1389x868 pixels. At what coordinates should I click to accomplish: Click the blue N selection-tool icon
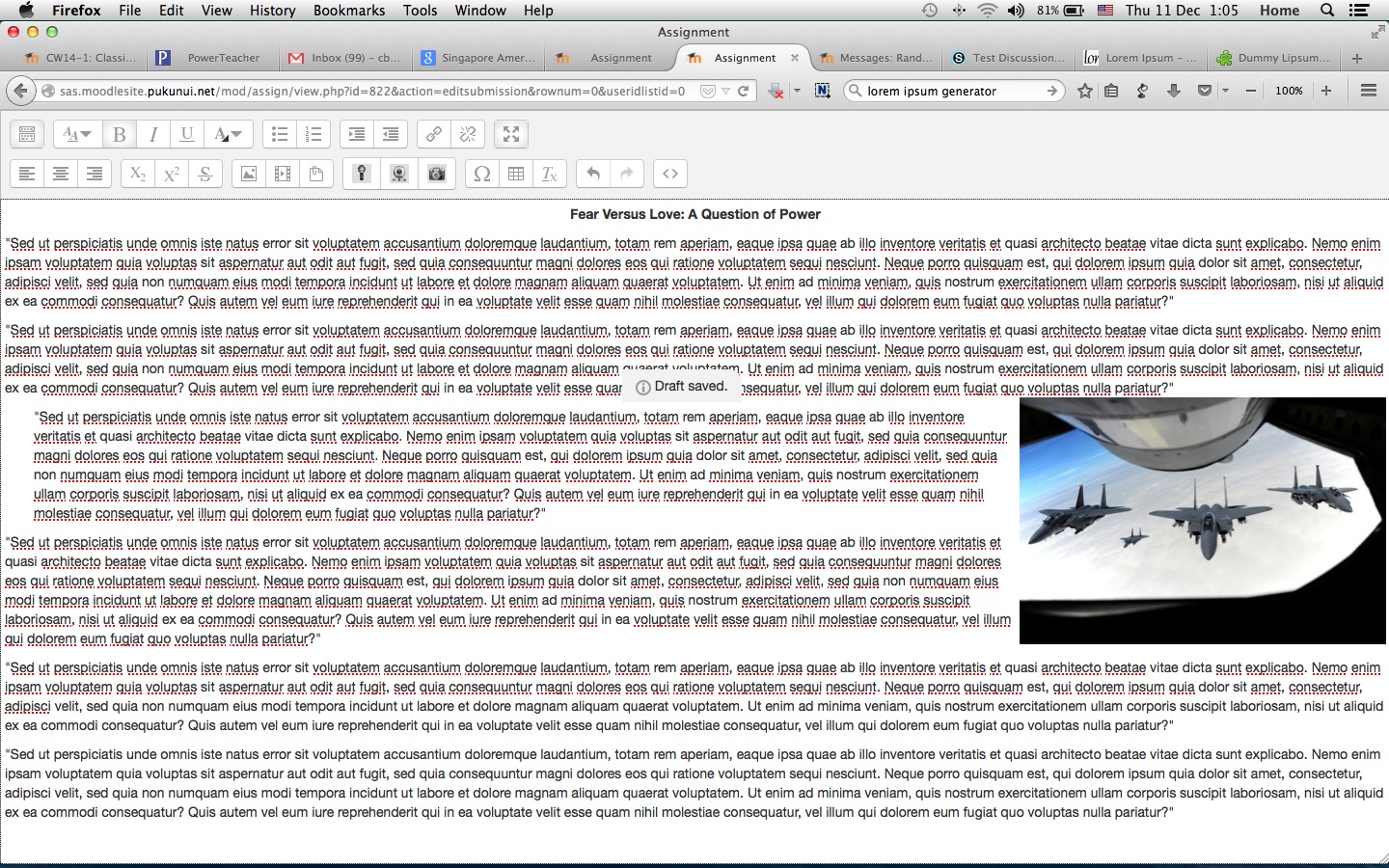point(822,91)
